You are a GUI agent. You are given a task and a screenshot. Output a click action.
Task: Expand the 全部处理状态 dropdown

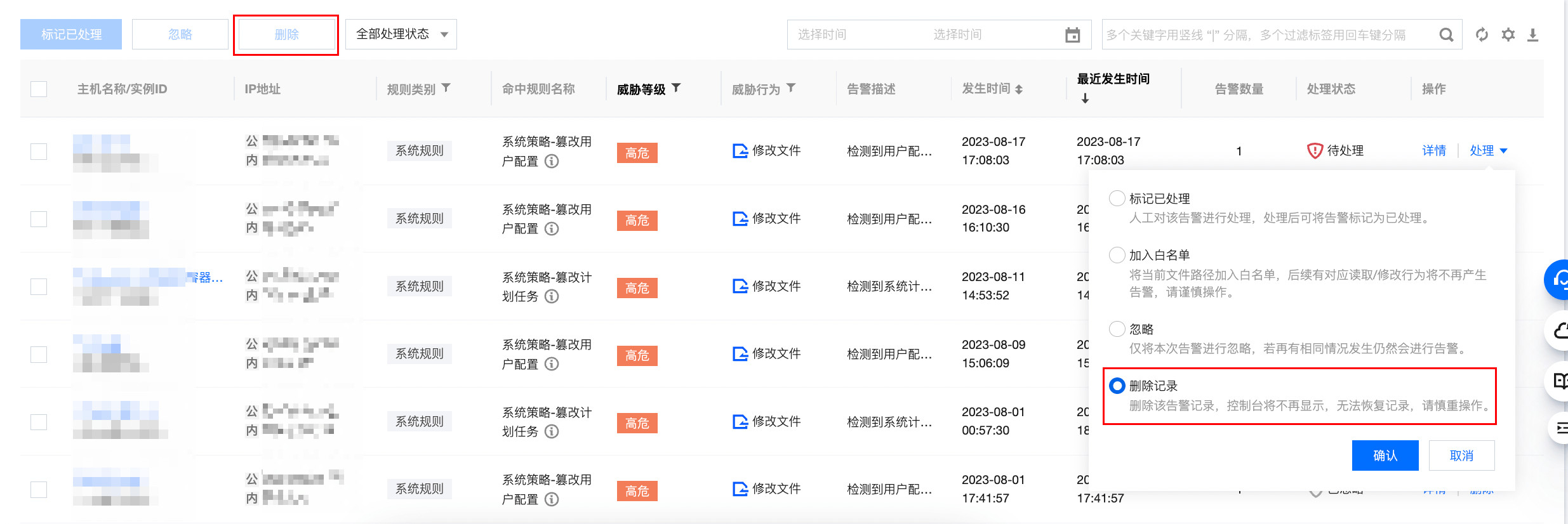[401, 34]
